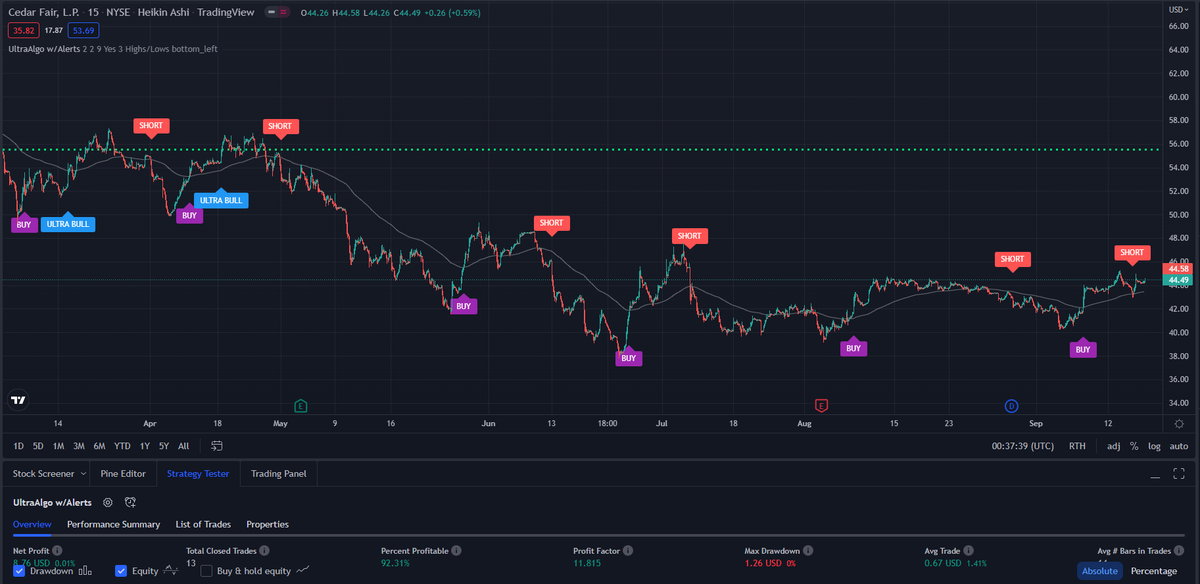The width and height of the screenshot is (1200, 584).
Task: Toggle auto scale
Action: [x=1179, y=446]
